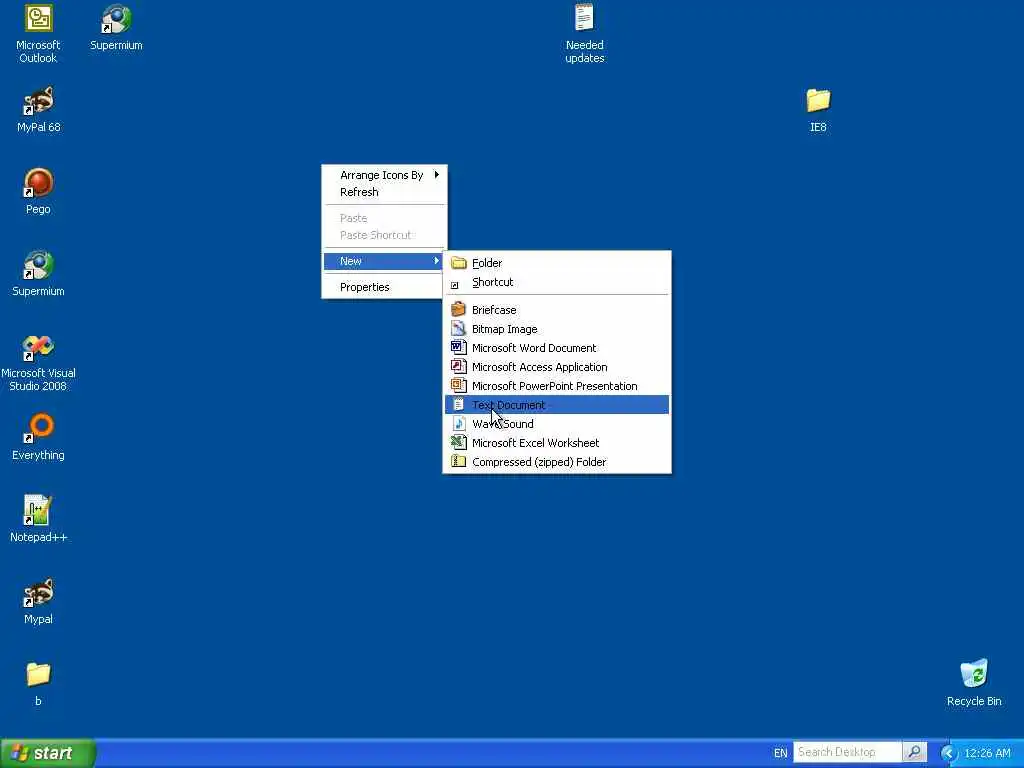Click the folder icon next to Folder entry
This screenshot has width=1024, height=768.
(458, 263)
